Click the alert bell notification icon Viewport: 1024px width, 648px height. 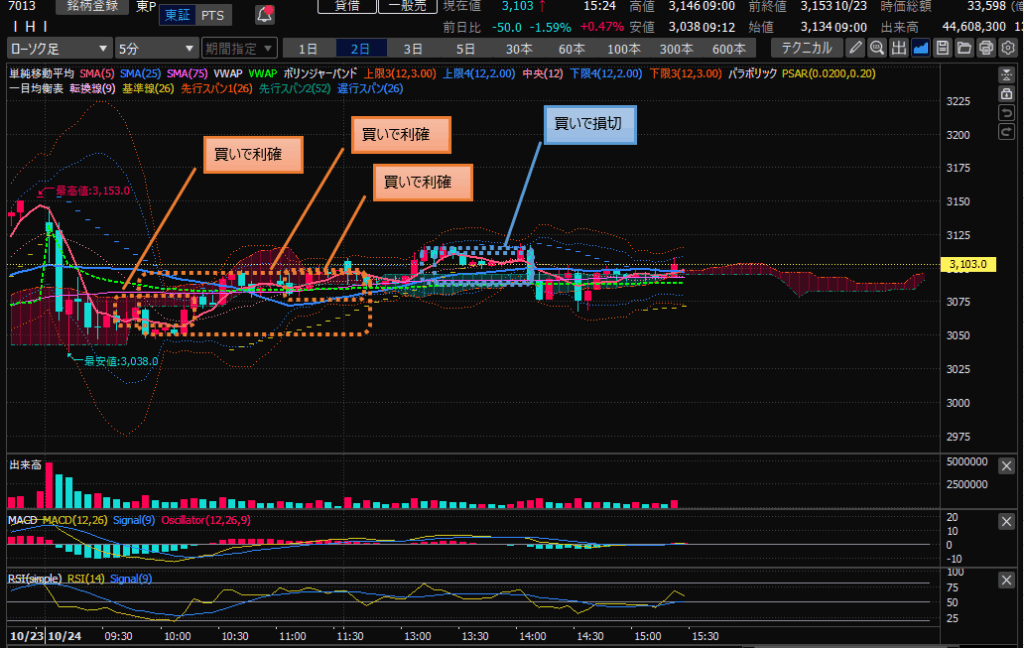coord(264,15)
